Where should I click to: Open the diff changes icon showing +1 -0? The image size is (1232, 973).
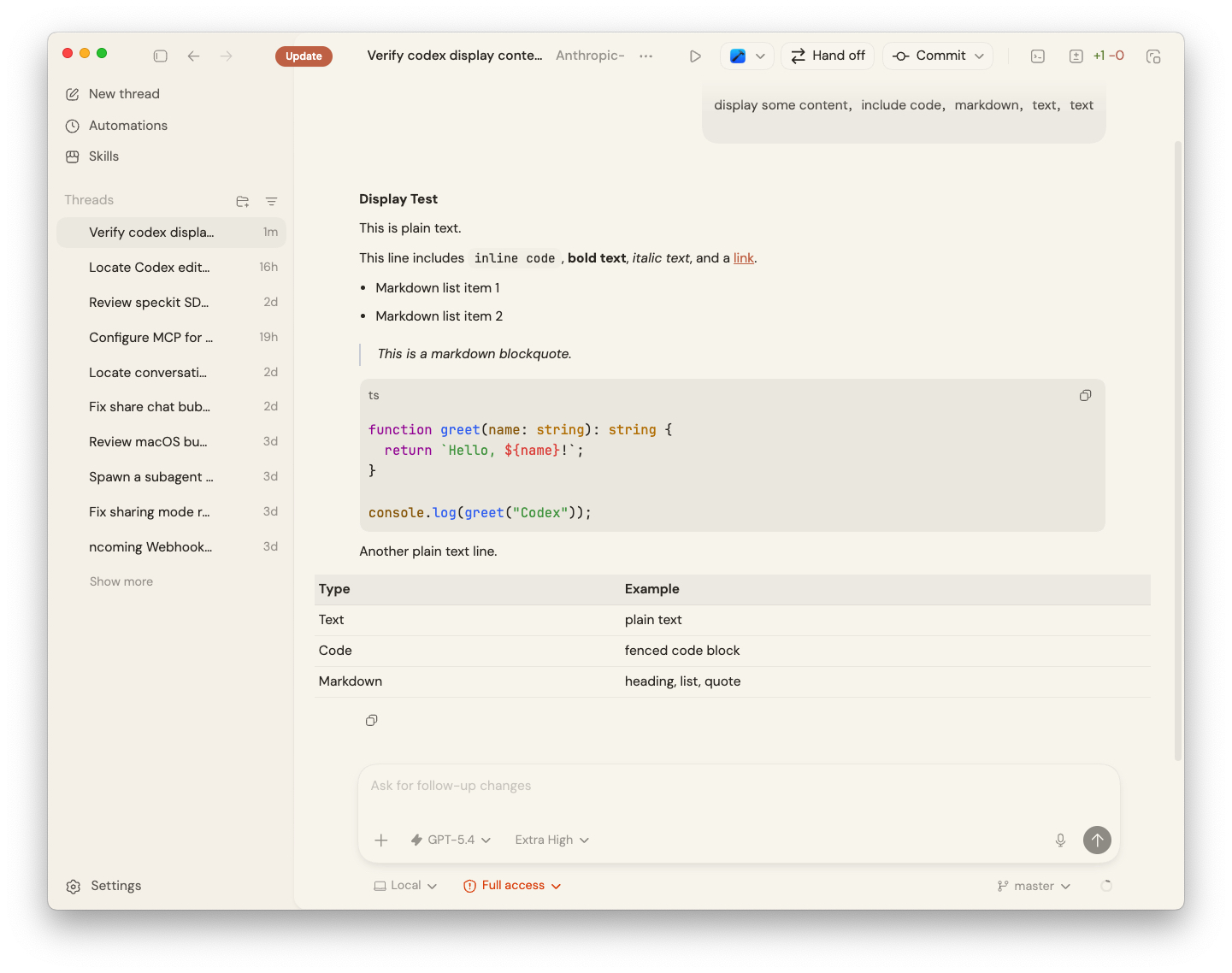pos(1097,56)
